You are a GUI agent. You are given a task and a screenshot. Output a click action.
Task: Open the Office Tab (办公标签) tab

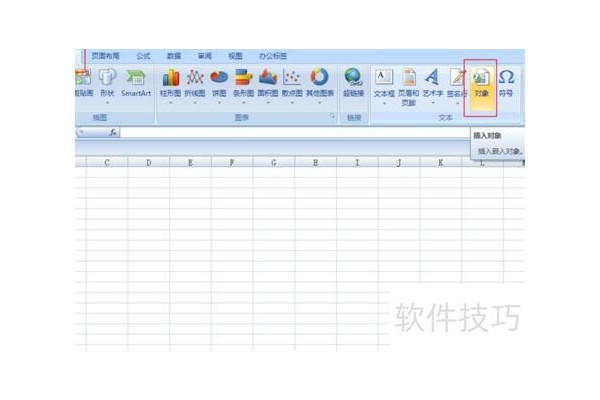pyautogui.click(x=273, y=56)
